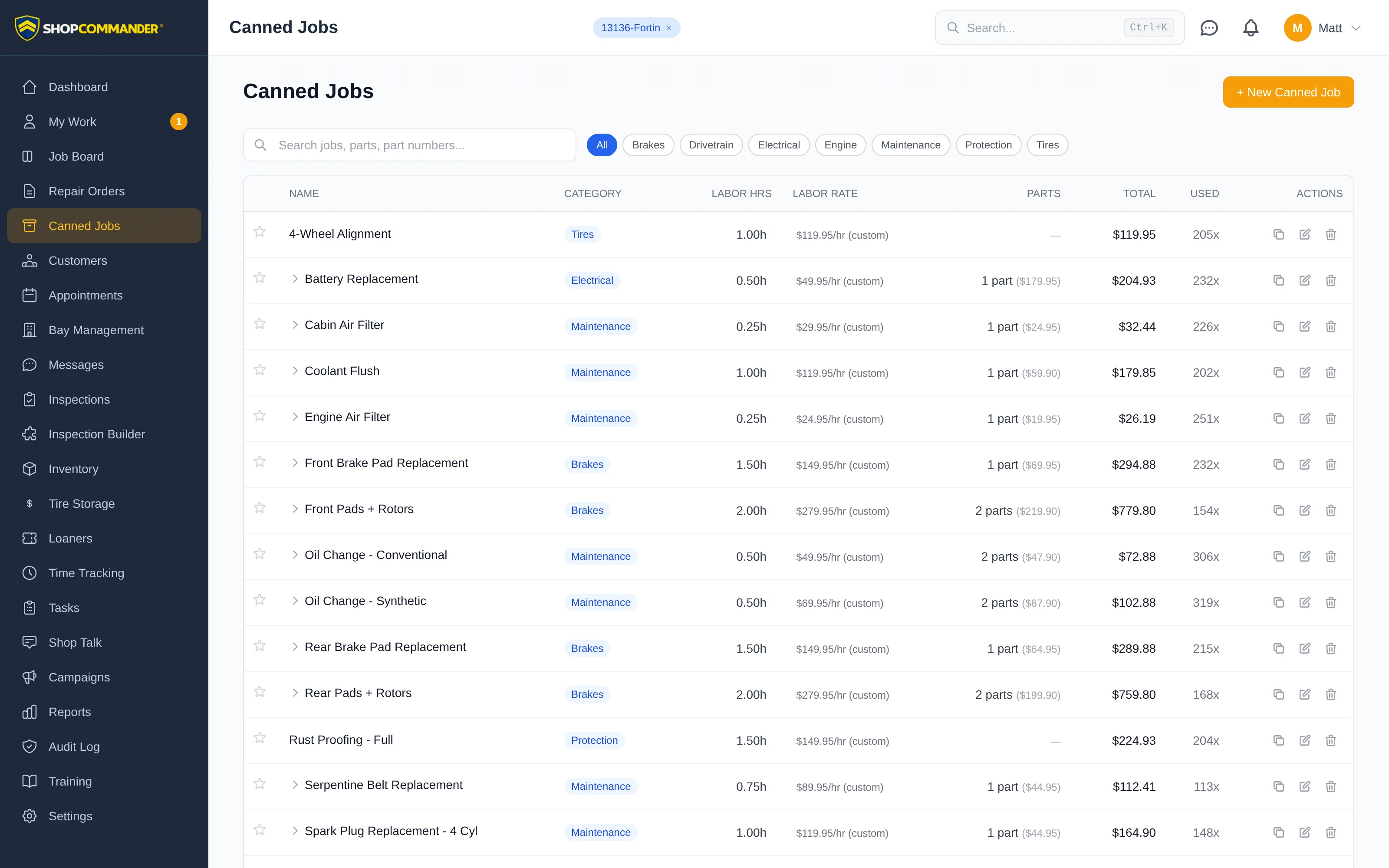Favorite the Spark Plug Replacement job

pos(260,829)
